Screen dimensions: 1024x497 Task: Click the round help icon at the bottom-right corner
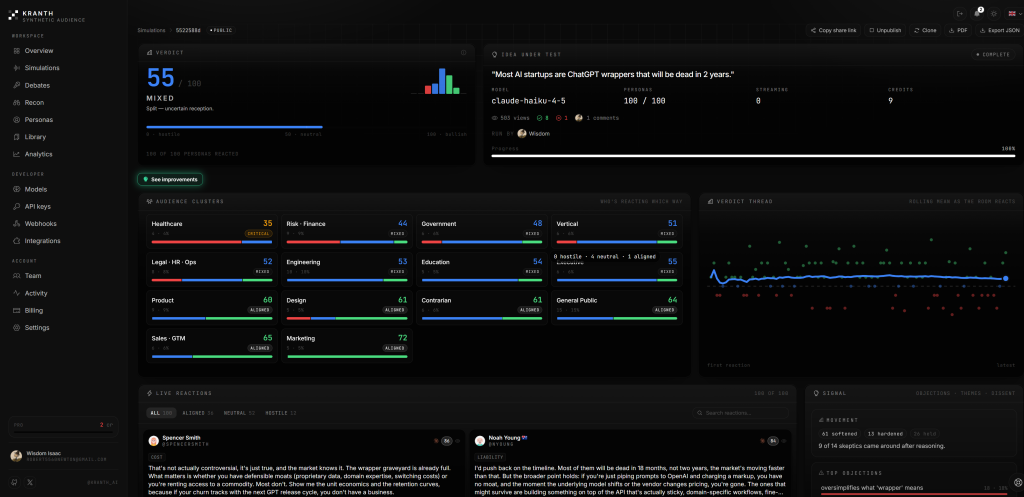coord(1017,483)
